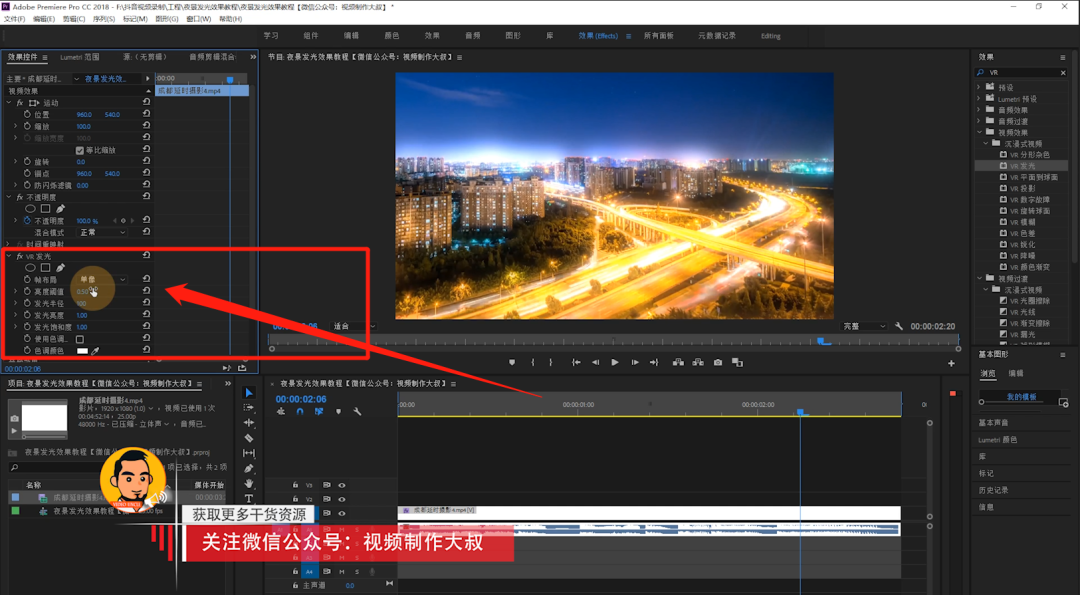Select the Hand tool

249,483
